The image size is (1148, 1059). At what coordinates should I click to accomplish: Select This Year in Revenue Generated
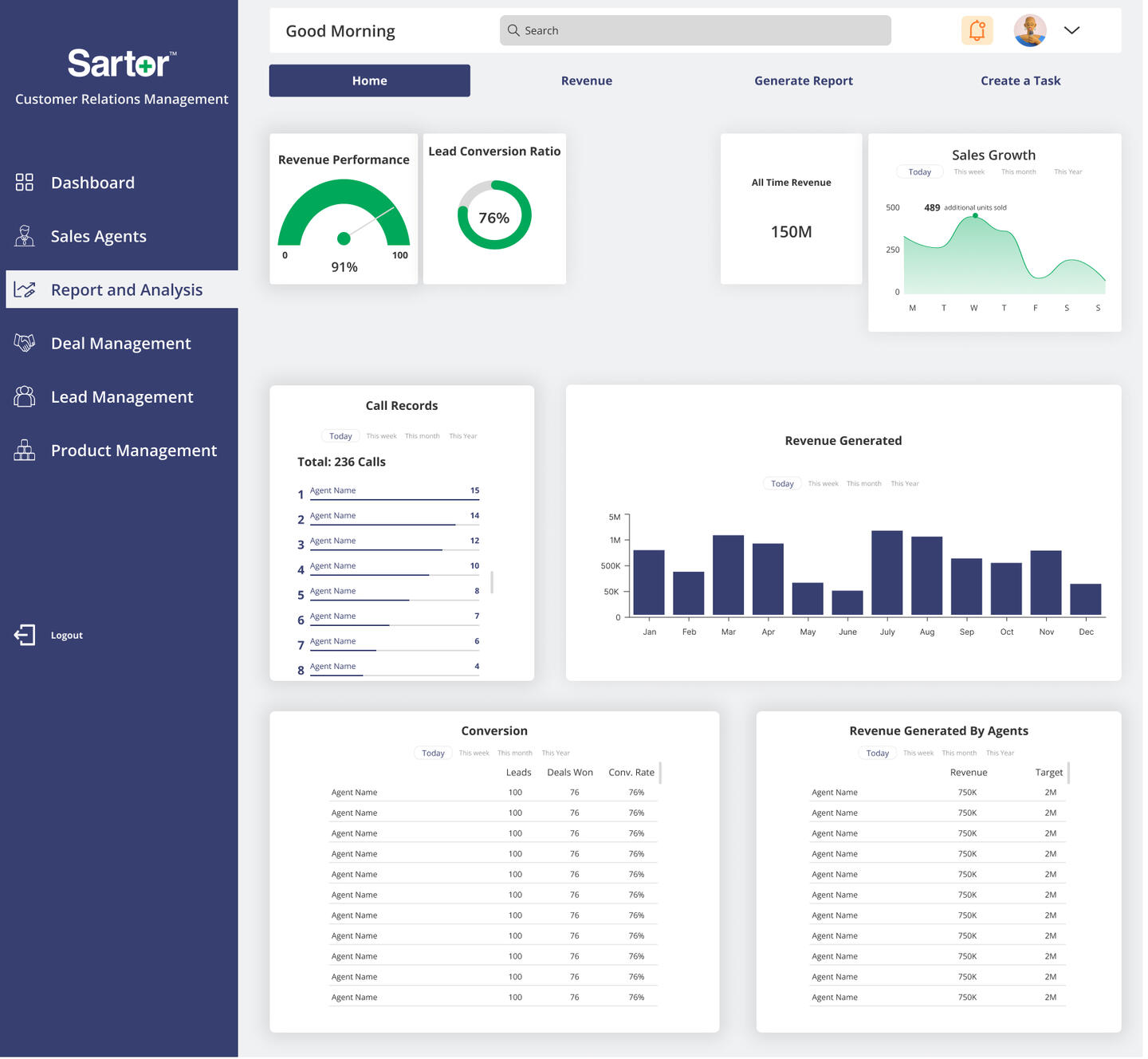click(904, 484)
